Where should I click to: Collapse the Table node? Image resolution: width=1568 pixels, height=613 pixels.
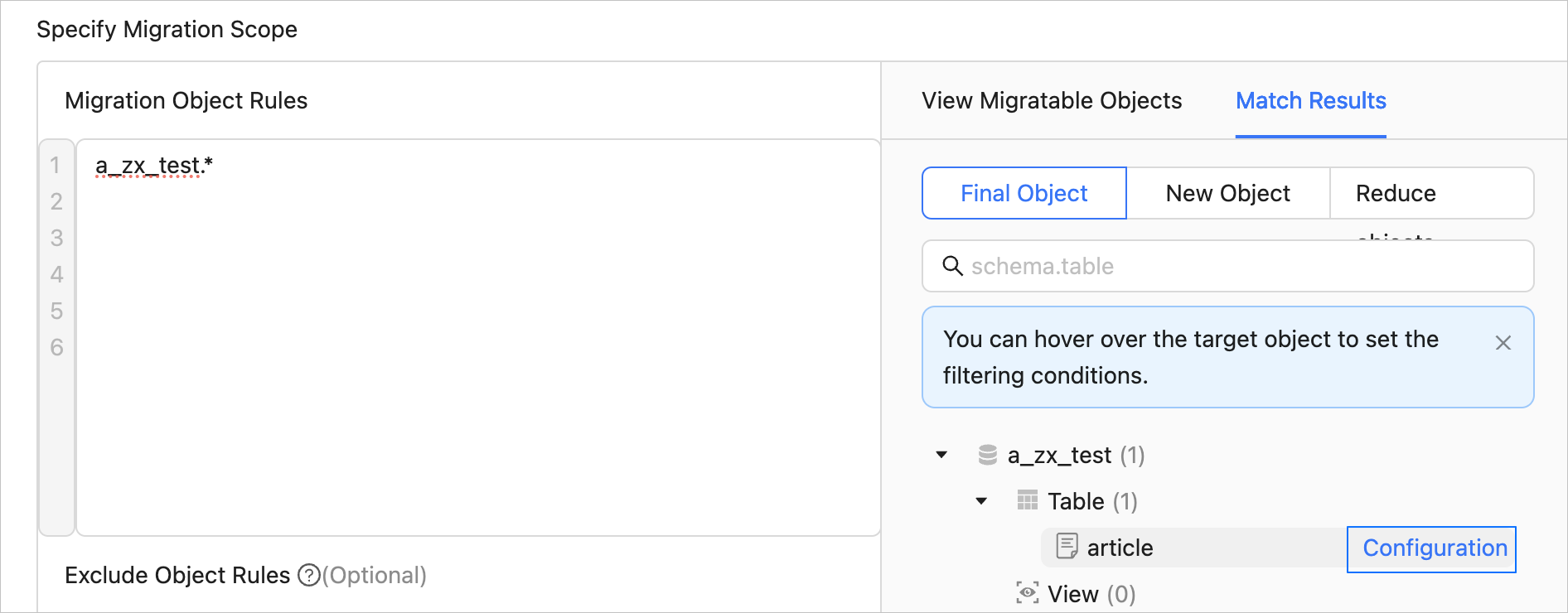(981, 501)
